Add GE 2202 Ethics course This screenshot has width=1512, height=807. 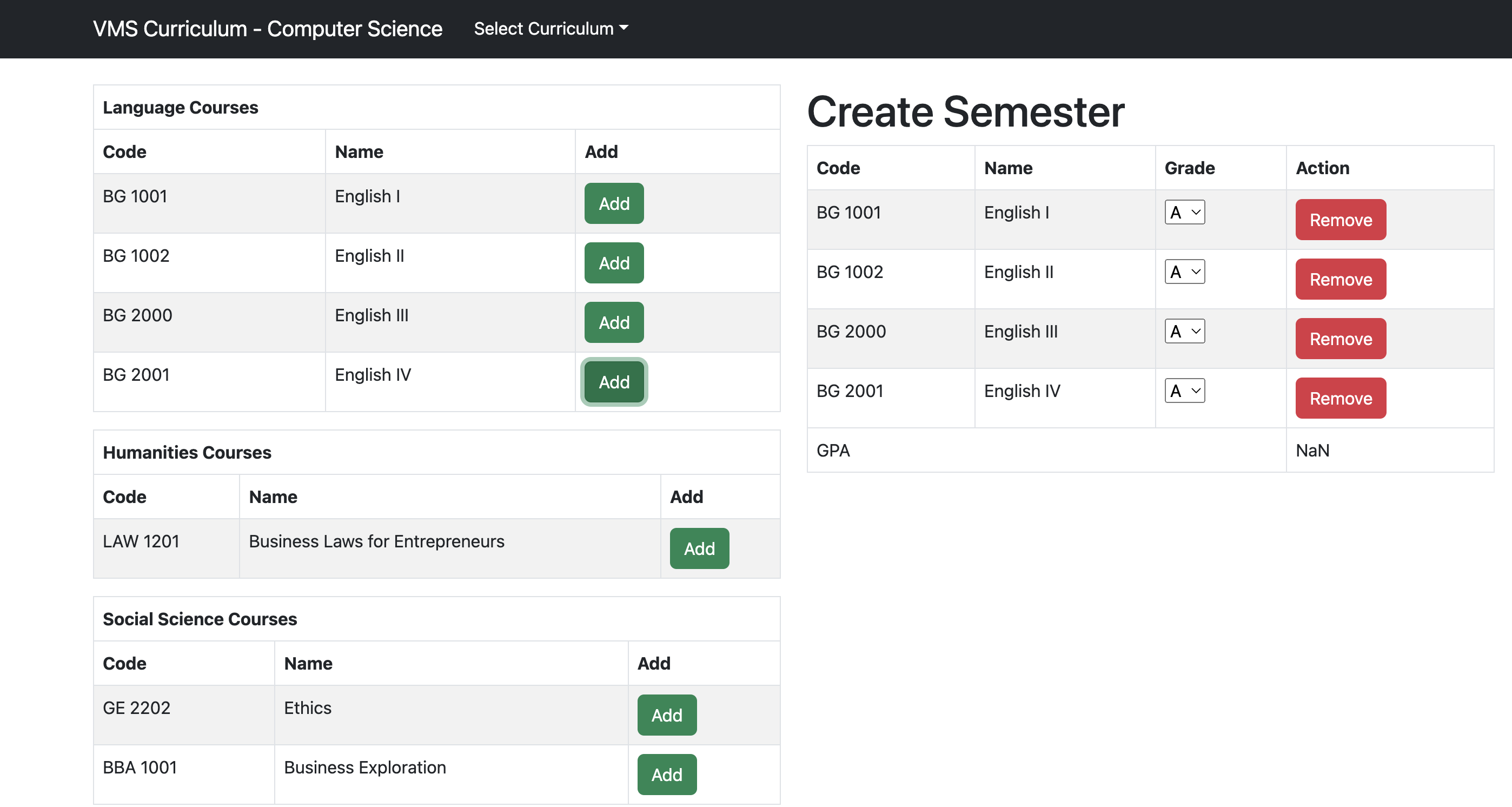pyautogui.click(x=667, y=715)
